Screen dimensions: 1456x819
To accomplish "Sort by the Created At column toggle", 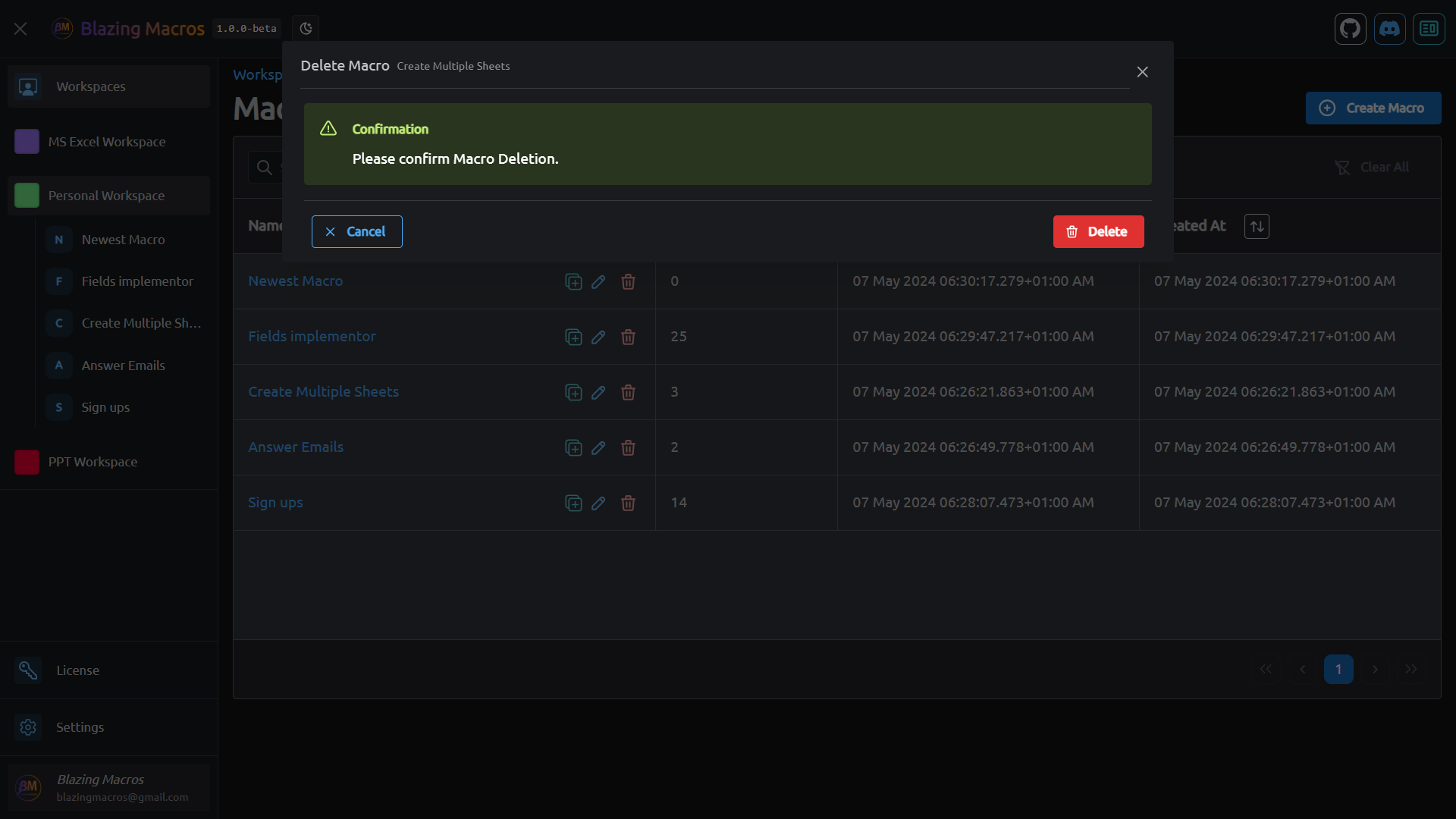I will (1257, 226).
